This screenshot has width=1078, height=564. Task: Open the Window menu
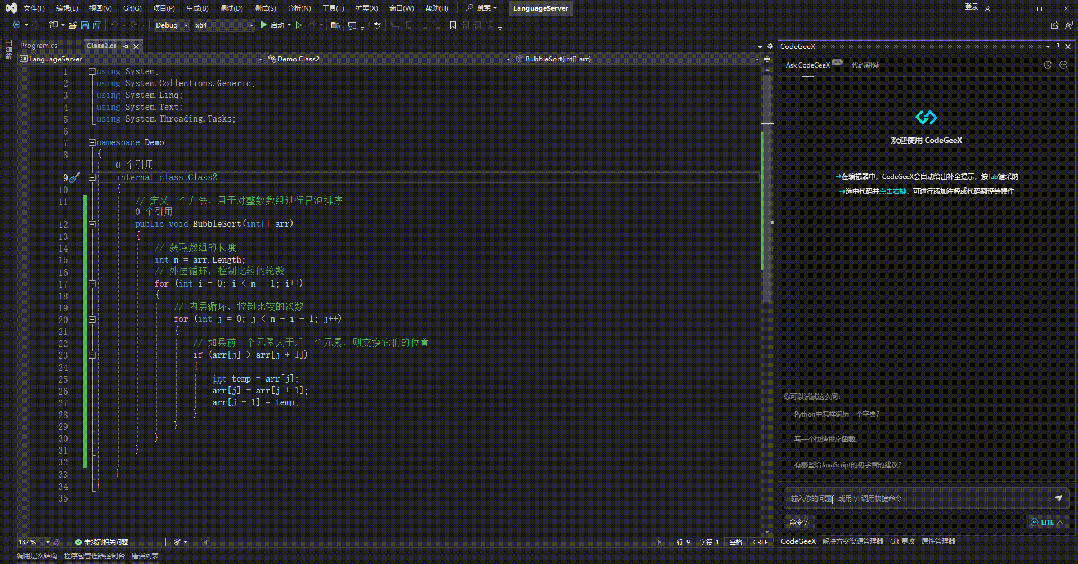pyautogui.click(x=401, y=8)
